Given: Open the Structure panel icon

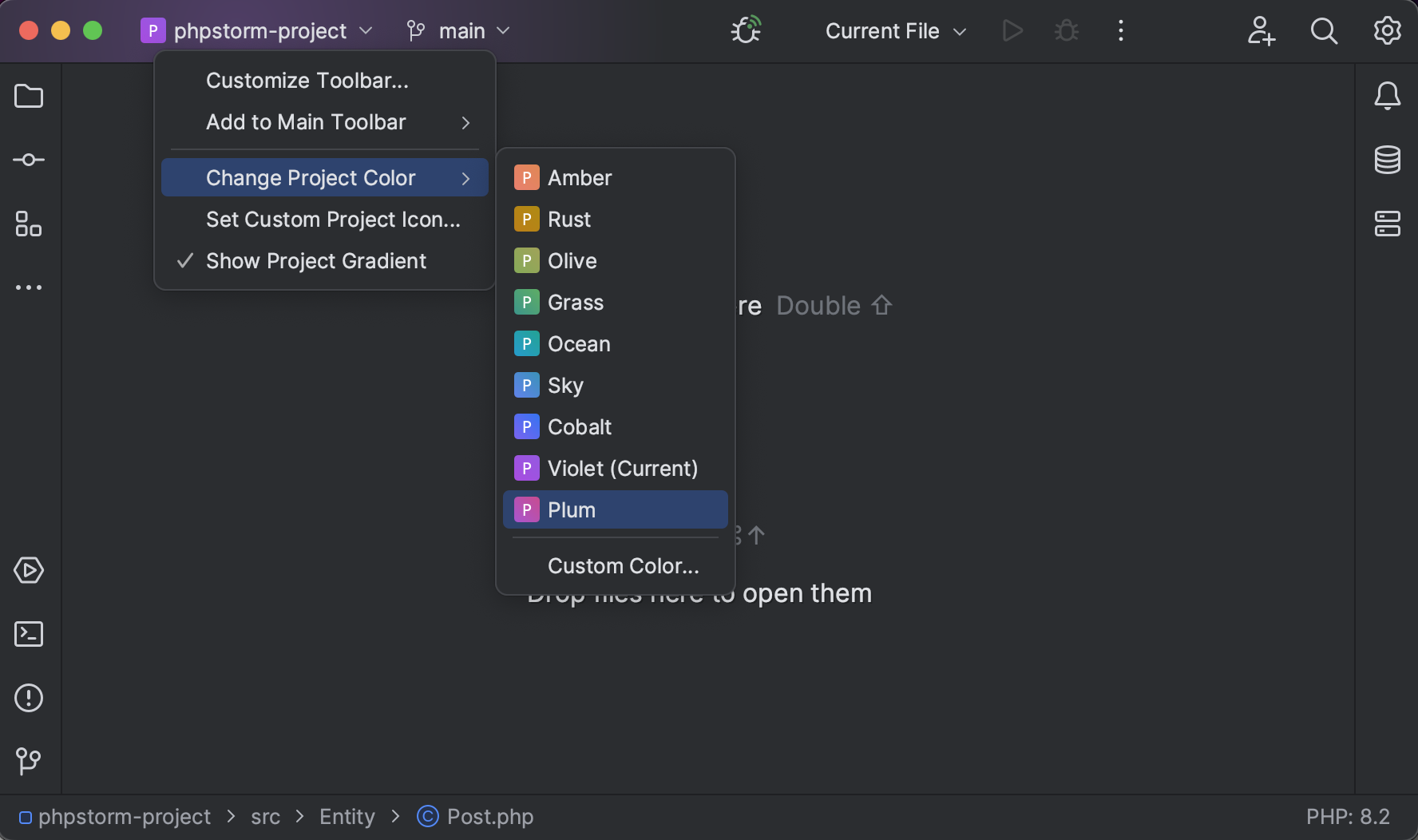Looking at the screenshot, I should [x=29, y=225].
